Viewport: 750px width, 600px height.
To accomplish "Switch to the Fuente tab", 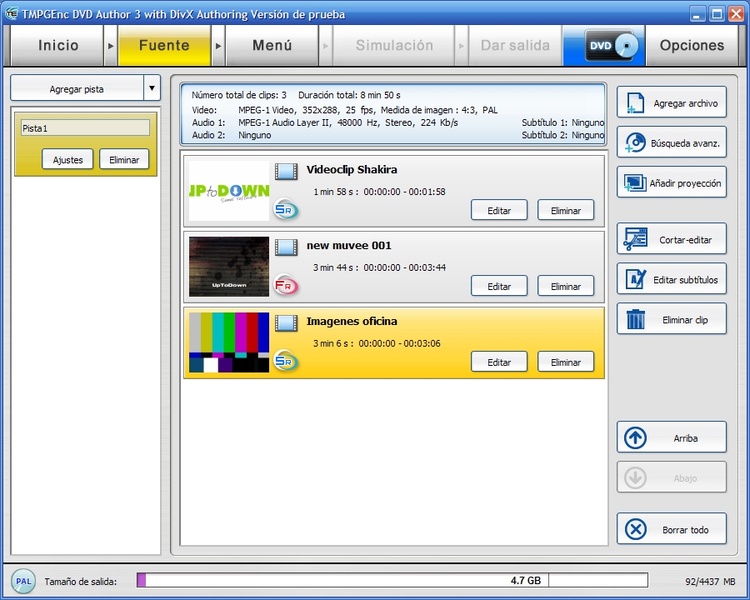I will coord(164,45).
